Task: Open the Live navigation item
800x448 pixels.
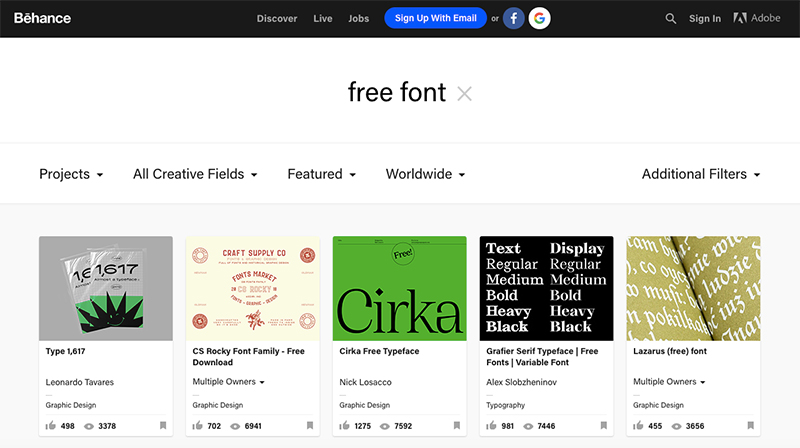Action: pos(322,18)
